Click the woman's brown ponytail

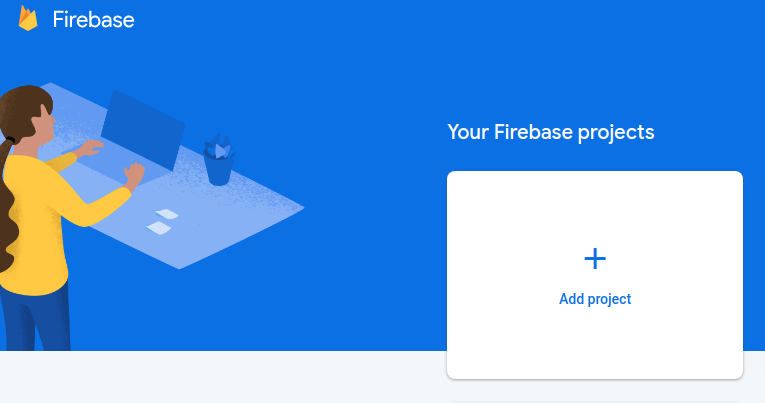point(7,205)
